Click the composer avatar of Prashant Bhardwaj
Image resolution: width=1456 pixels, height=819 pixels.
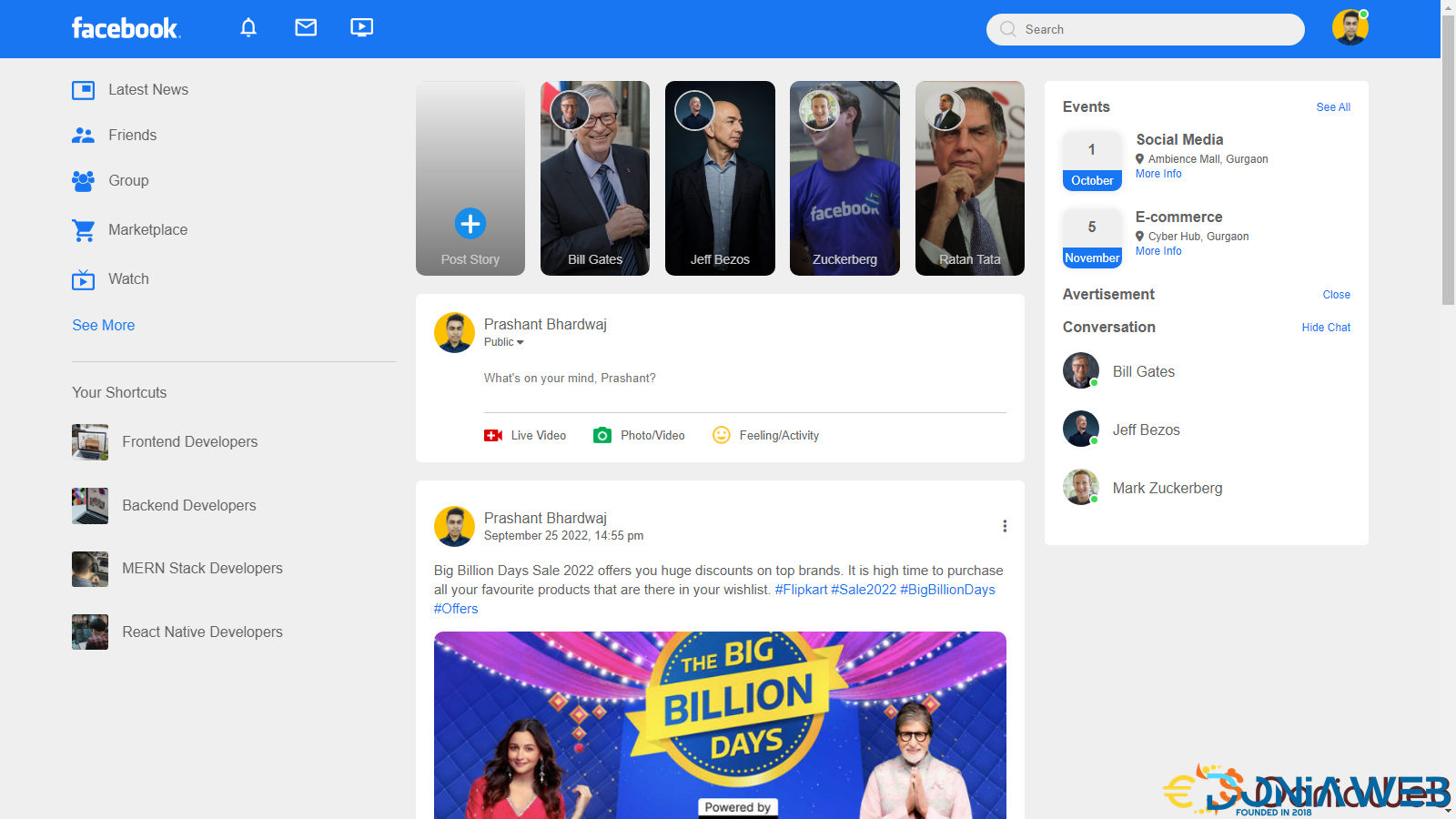point(454,333)
